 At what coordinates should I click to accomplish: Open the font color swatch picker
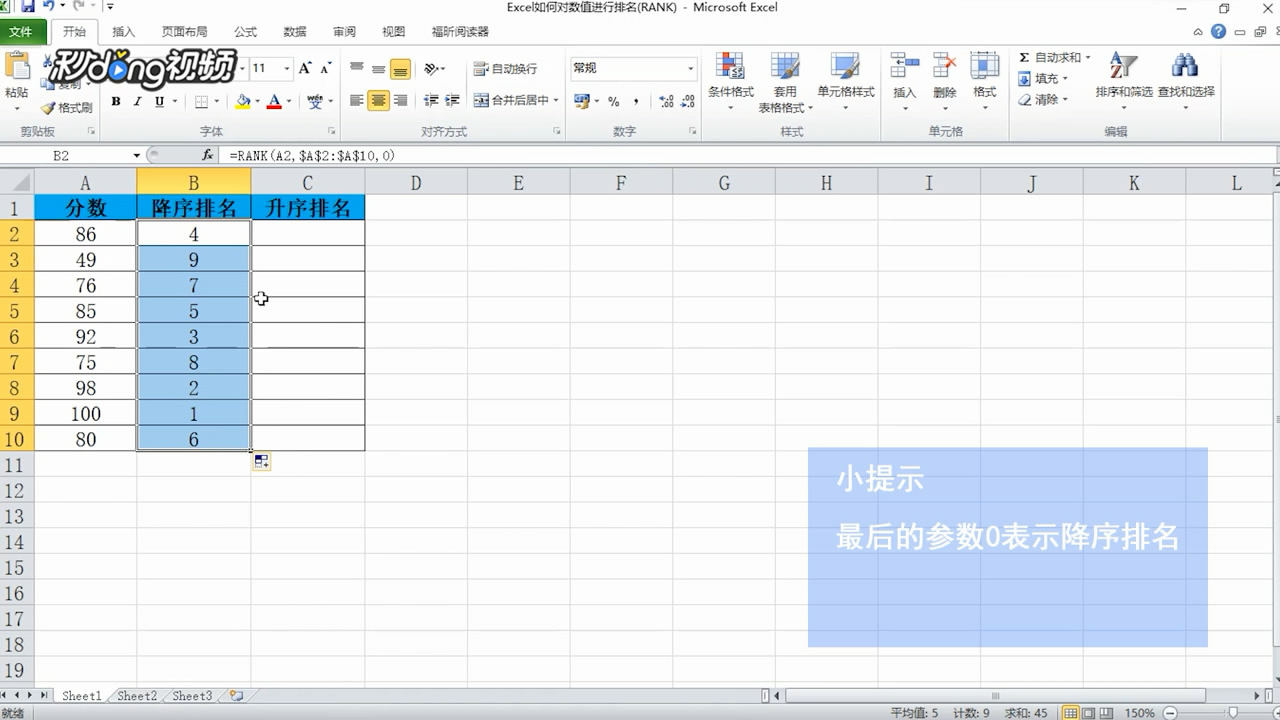pos(289,101)
